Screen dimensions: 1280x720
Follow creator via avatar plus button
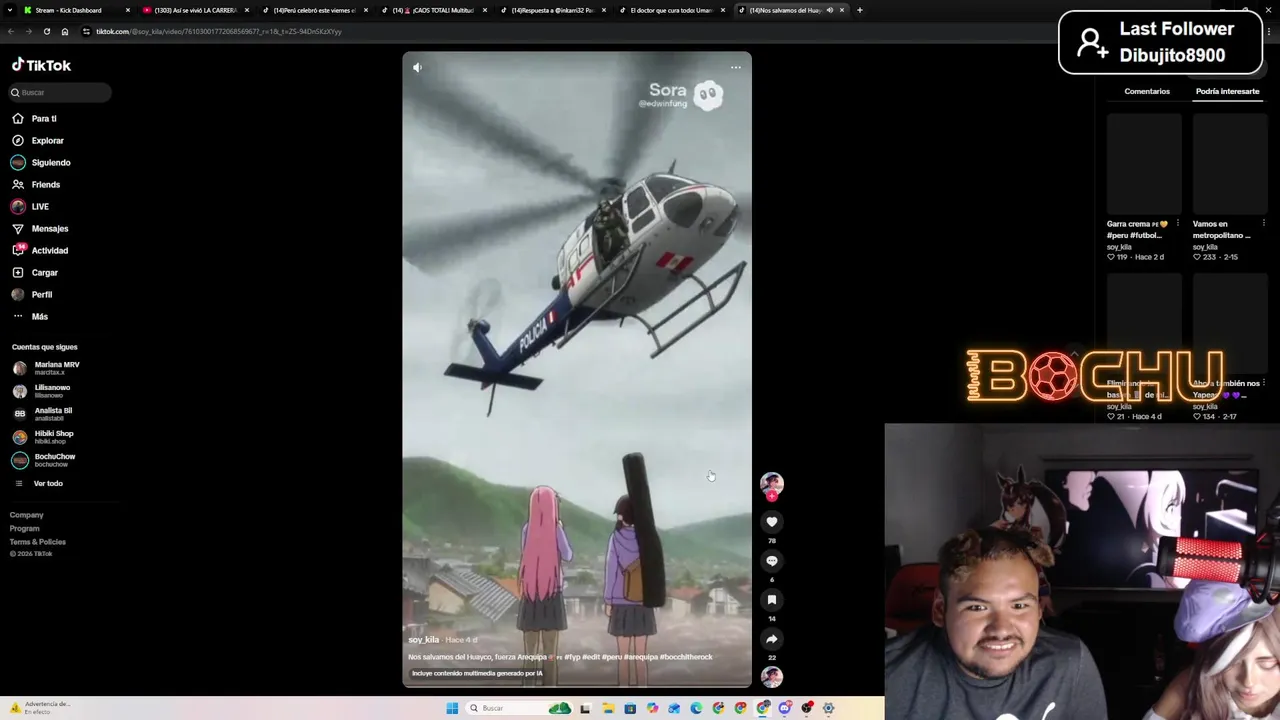pos(772,496)
